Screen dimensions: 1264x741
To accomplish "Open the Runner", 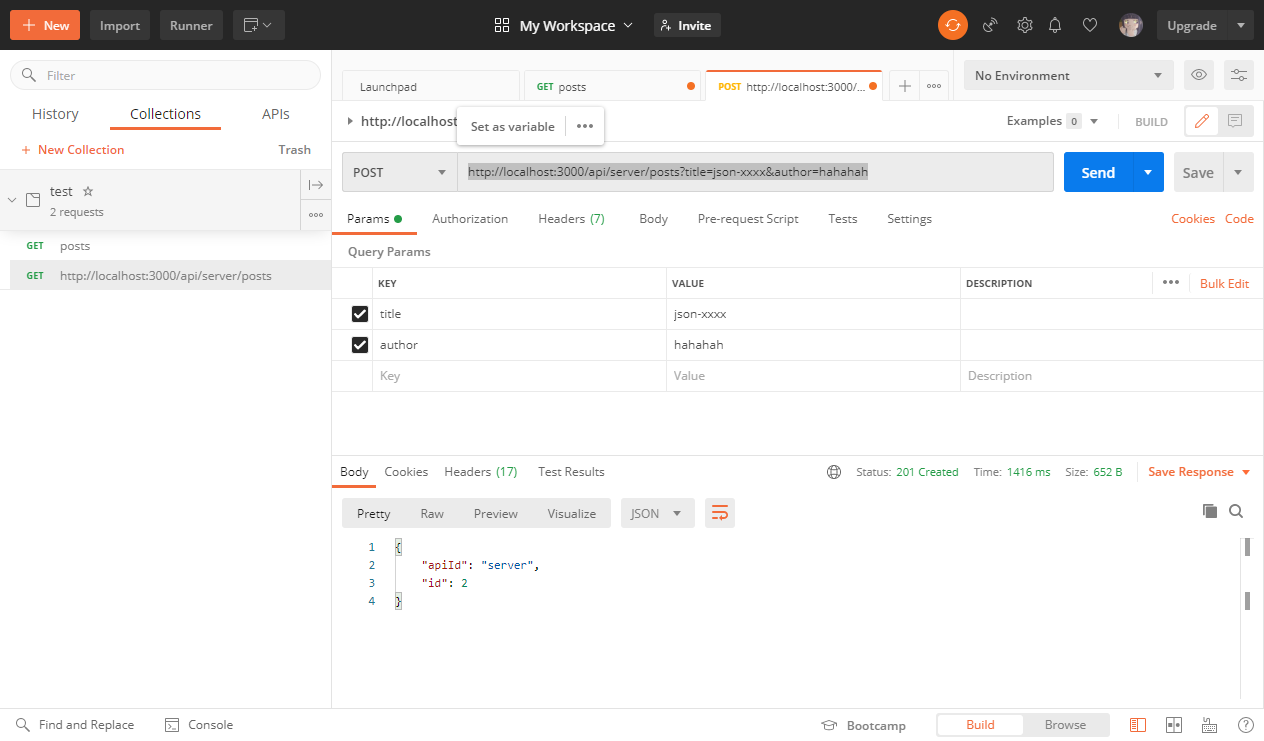I will 191,25.
